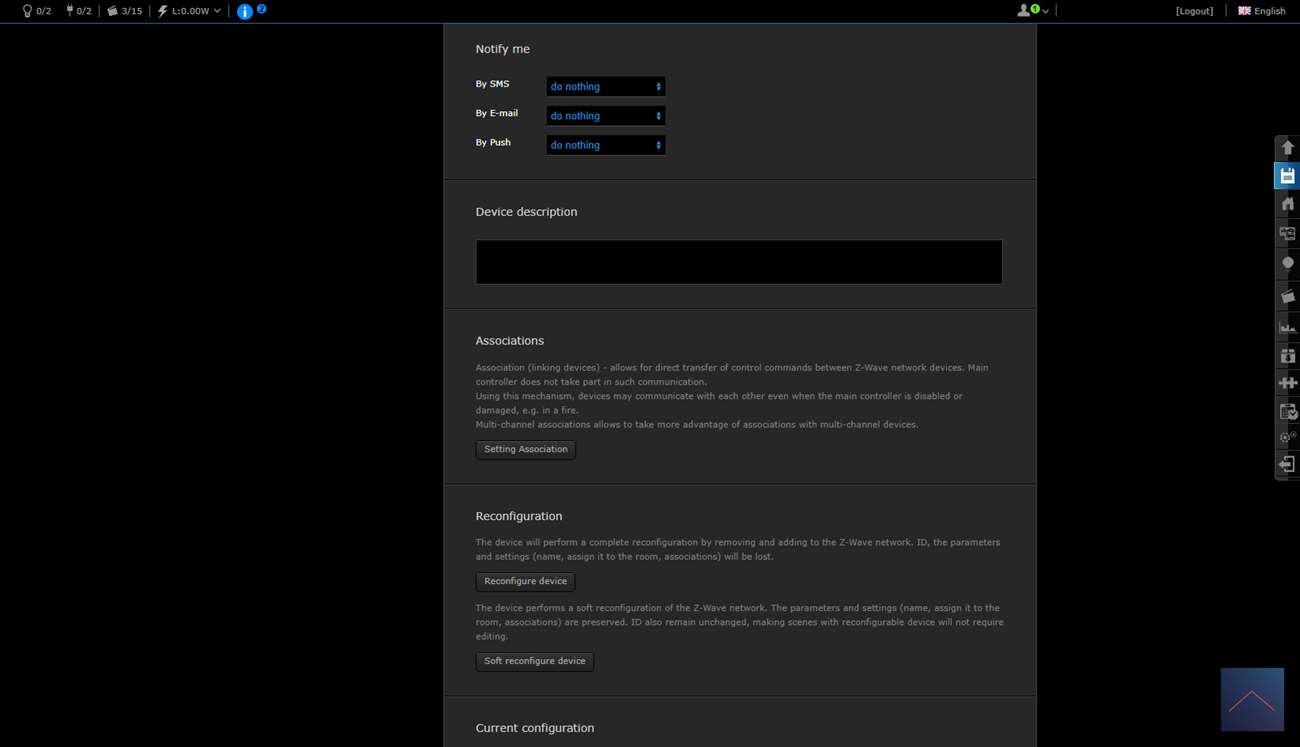Expand the power consumption L:0.00W dropdown

click(190, 11)
